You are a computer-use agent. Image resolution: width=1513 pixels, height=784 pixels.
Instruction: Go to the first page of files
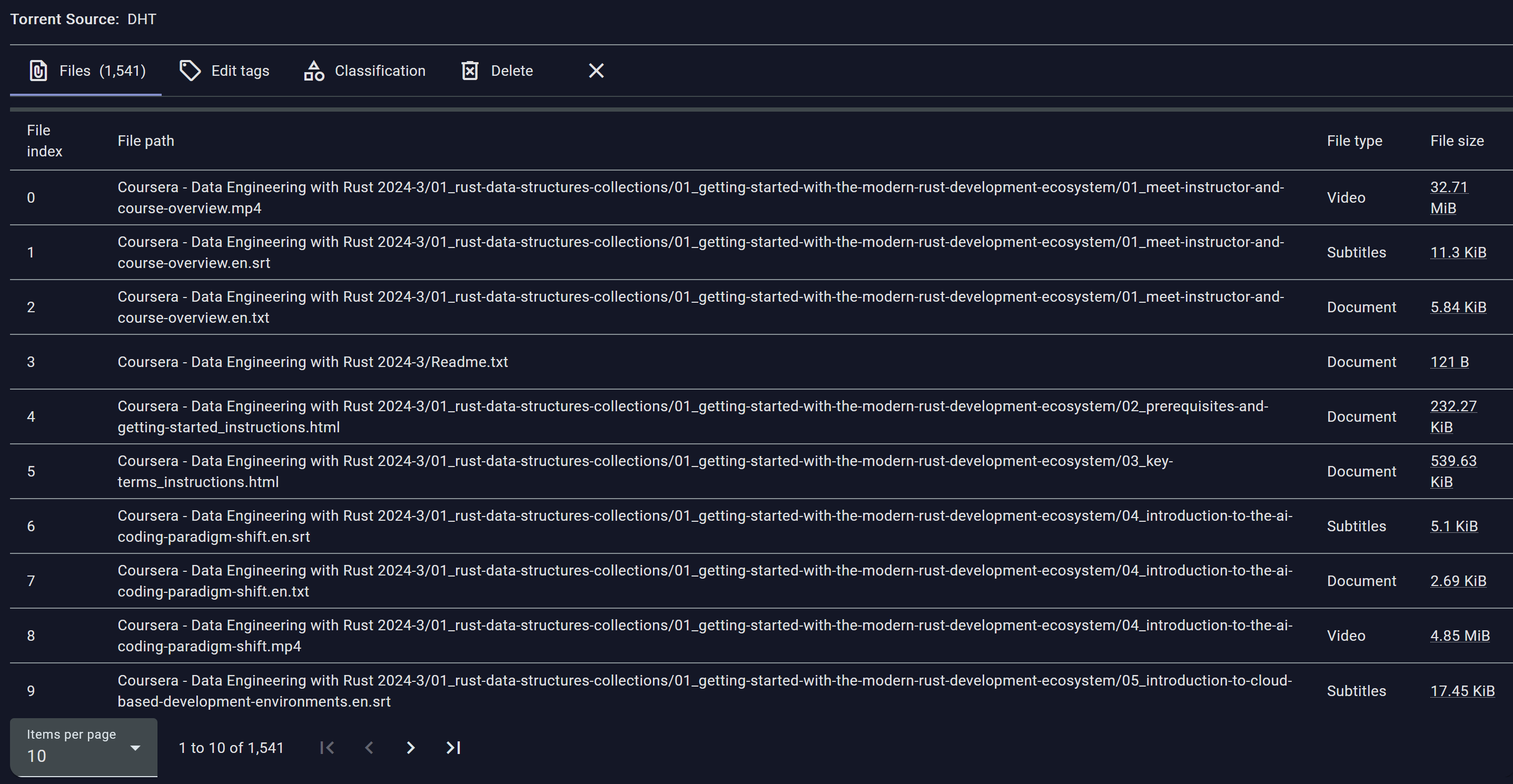[327, 748]
